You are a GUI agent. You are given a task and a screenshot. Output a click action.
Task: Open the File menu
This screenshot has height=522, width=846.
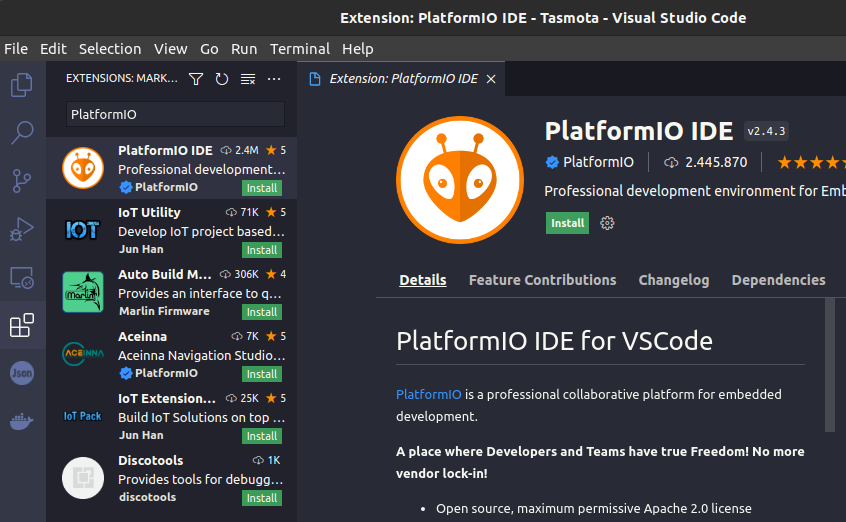(16, 49)
